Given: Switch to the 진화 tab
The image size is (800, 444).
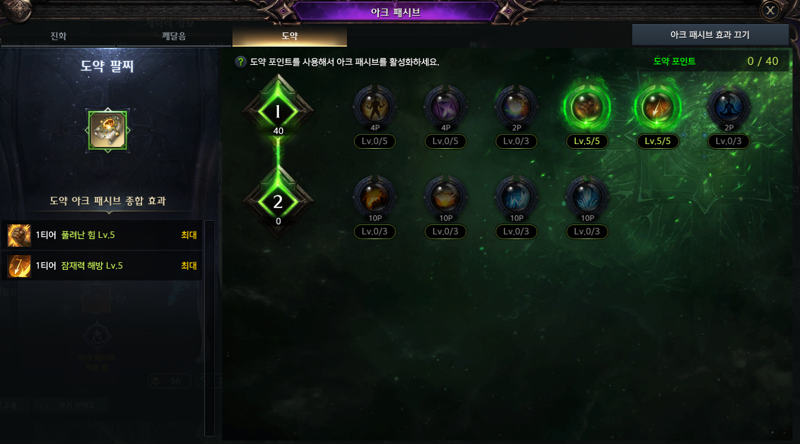Looking at the screenshot, I should click(x=58, y=36).
